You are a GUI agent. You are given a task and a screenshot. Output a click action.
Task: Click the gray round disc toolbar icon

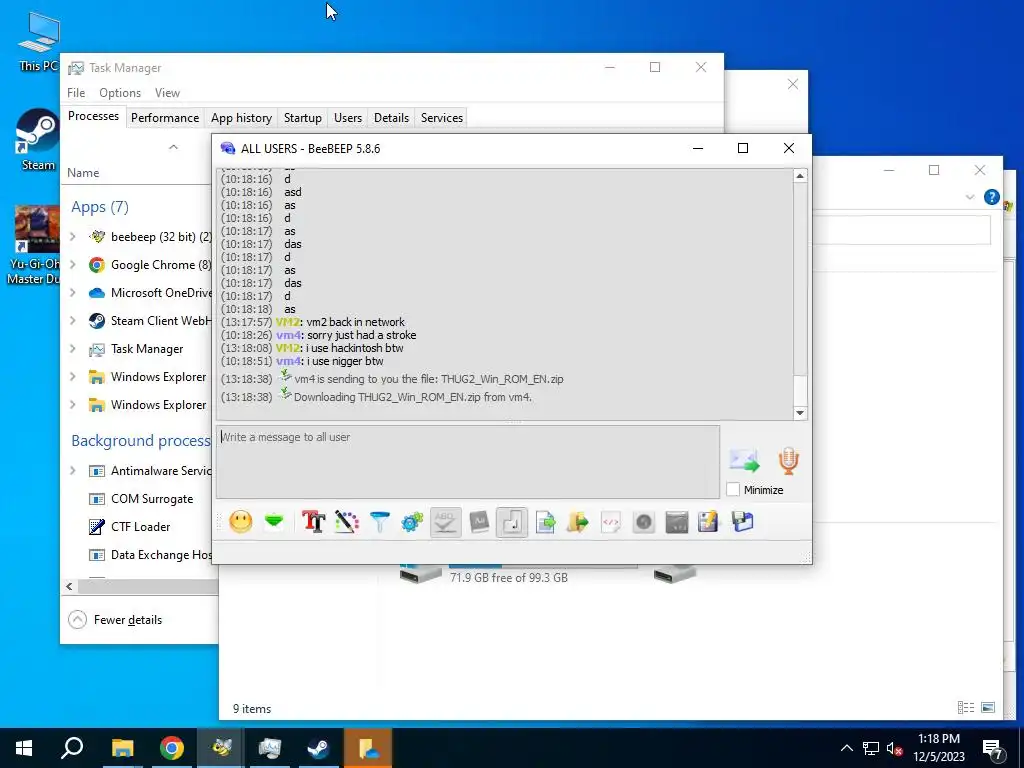coord(644,522)
